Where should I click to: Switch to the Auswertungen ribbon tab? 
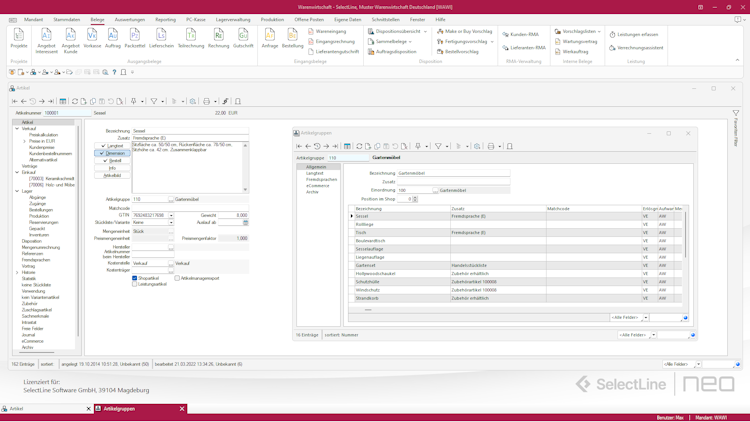[130, 20]
